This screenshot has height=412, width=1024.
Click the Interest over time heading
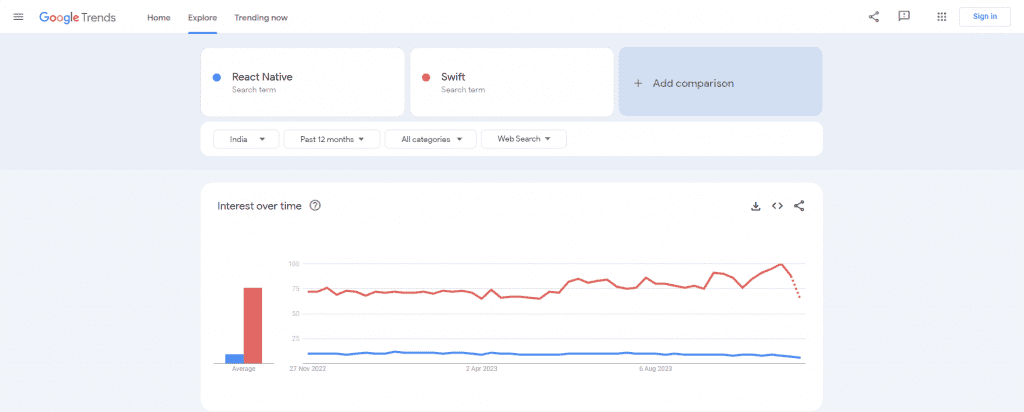(x=259, y=206)
